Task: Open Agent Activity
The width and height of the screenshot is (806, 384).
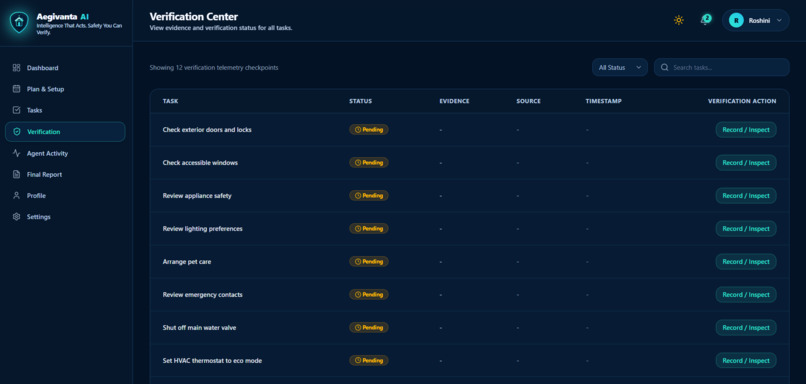Action: pos(65,153)
